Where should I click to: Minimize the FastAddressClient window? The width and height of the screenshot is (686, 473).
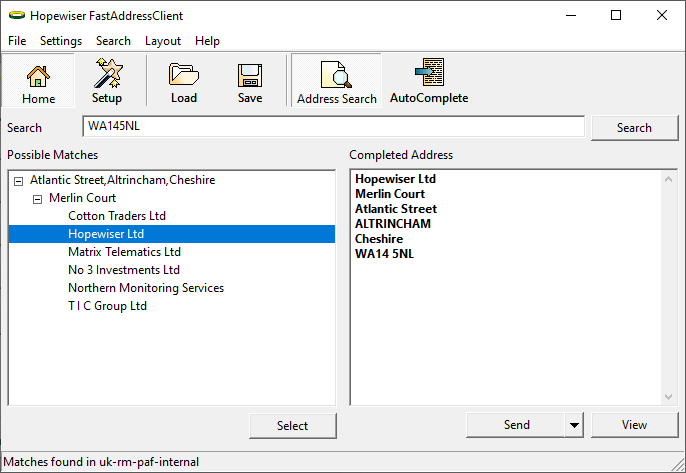(x=571, y=15)
